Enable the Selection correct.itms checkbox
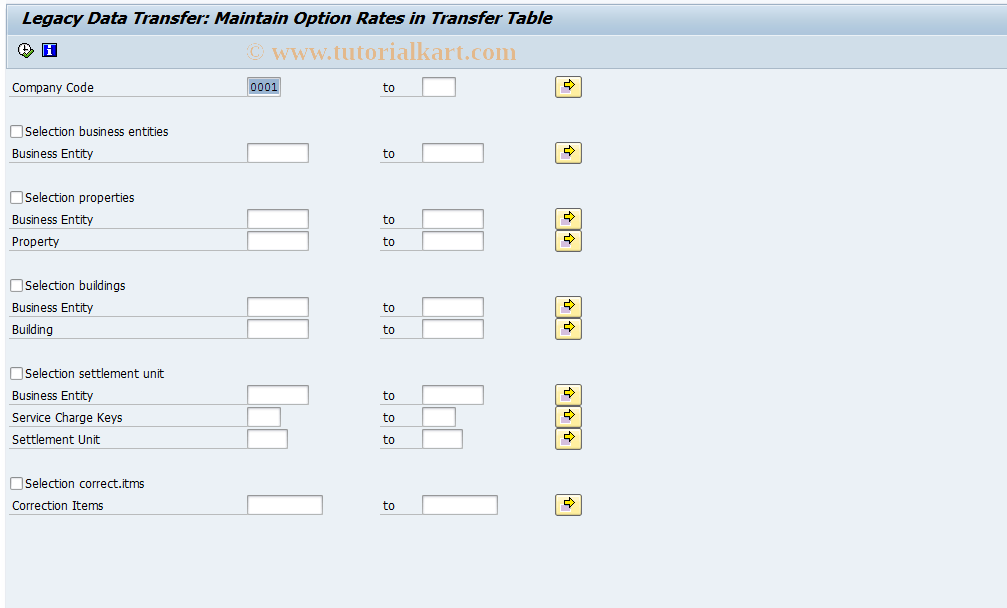Screen dimensions: 1007x608 [16, 483]
